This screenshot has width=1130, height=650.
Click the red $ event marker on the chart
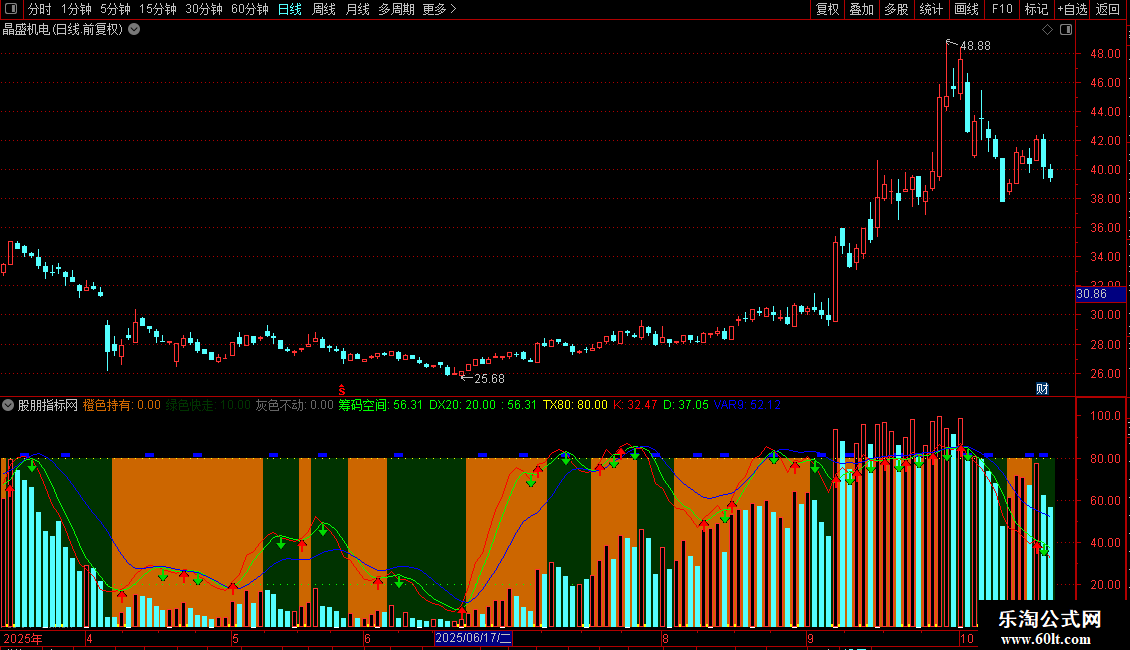(342, 390)
